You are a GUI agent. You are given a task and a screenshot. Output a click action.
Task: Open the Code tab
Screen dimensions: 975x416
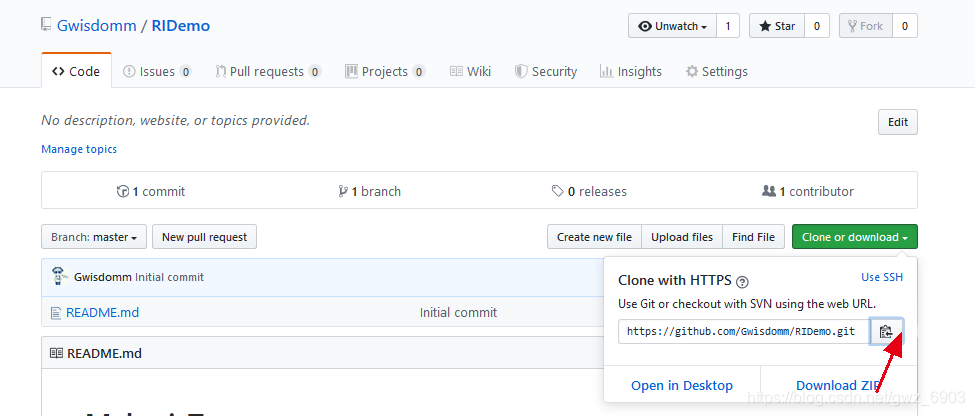pyautogui.click(x=76, y=71)
